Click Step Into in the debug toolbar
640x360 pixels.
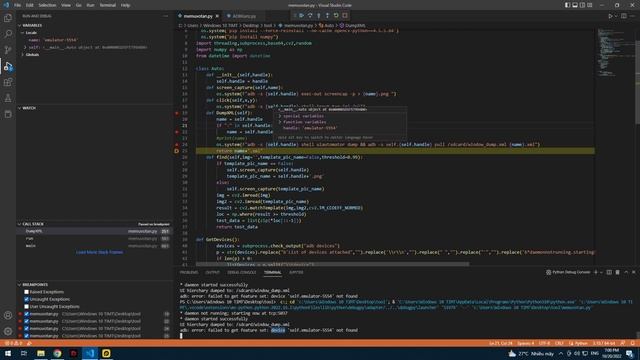click(319, 16)
